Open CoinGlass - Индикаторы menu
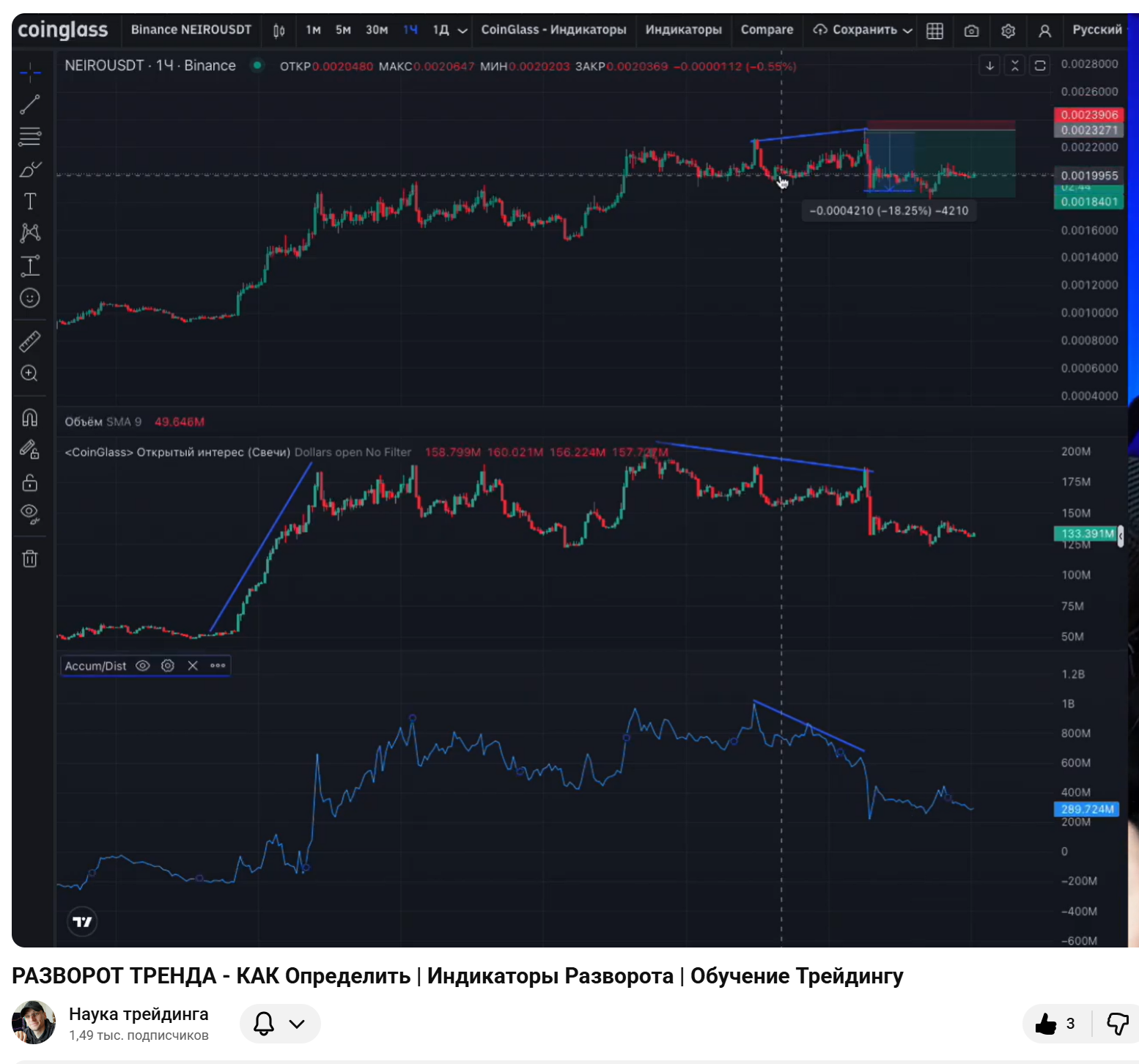 (553, 30)
